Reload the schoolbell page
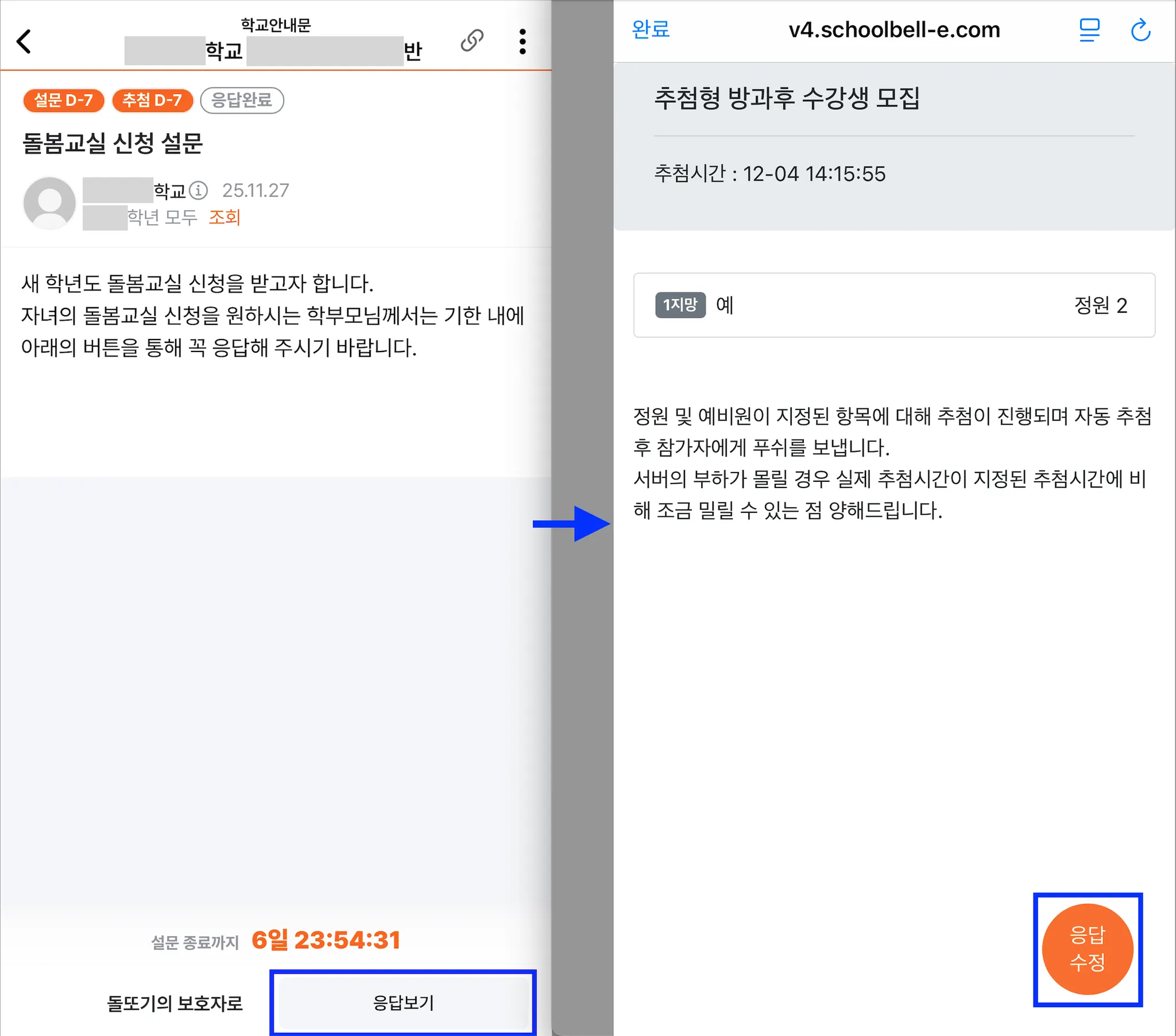Screen dimensions: 1176x1036 [1140, 30]
